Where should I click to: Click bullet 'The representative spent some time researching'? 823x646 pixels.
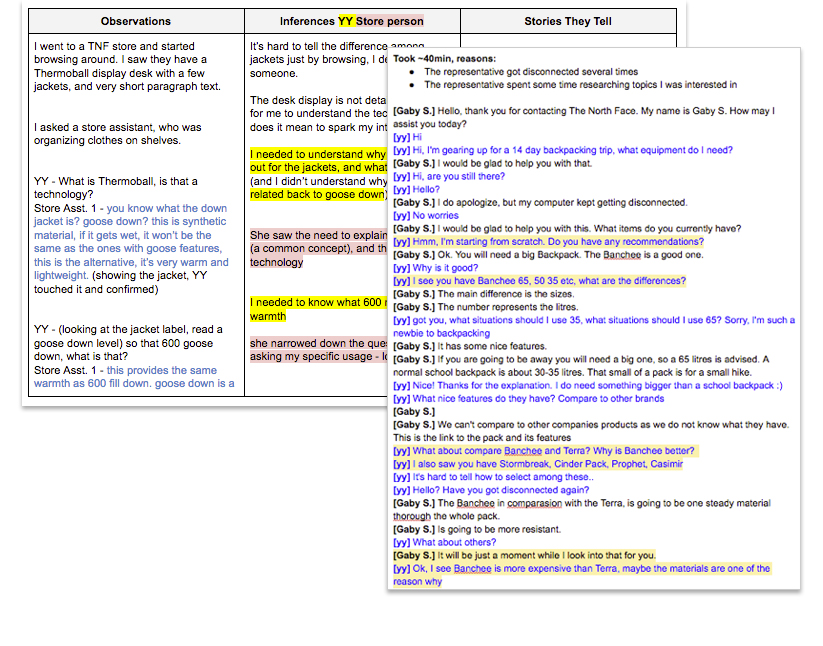581,85
